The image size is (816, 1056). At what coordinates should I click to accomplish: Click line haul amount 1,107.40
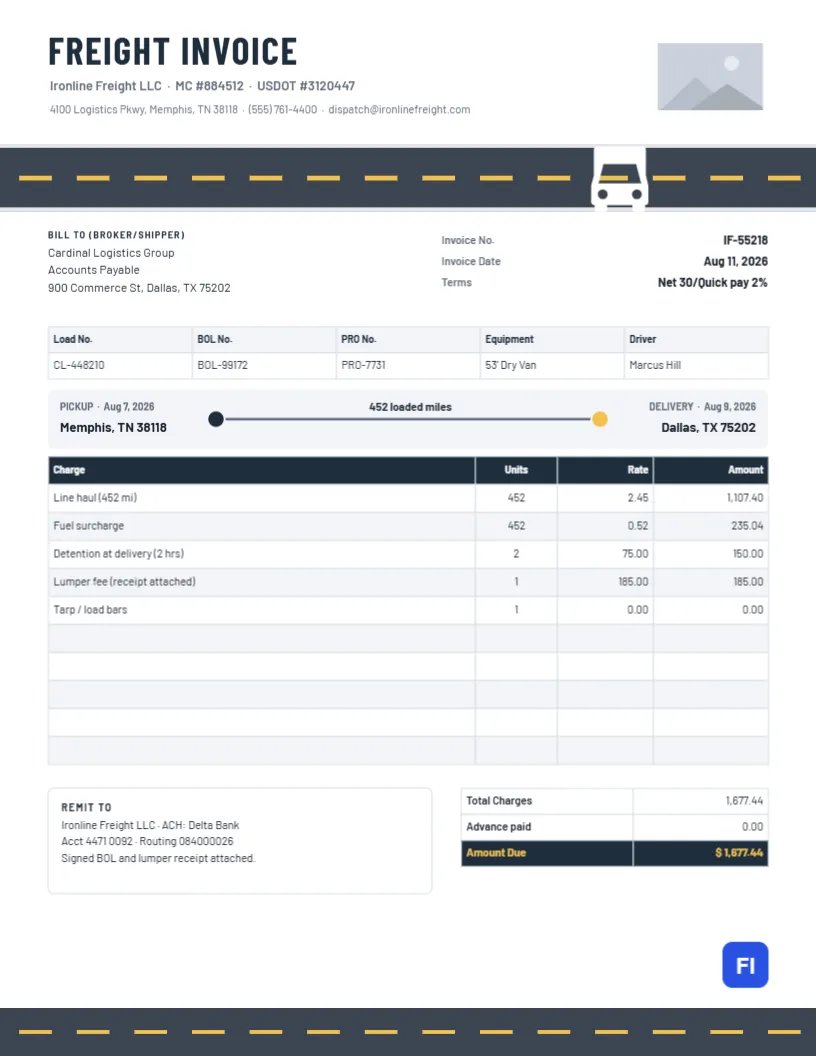click(x=745, y=498)
